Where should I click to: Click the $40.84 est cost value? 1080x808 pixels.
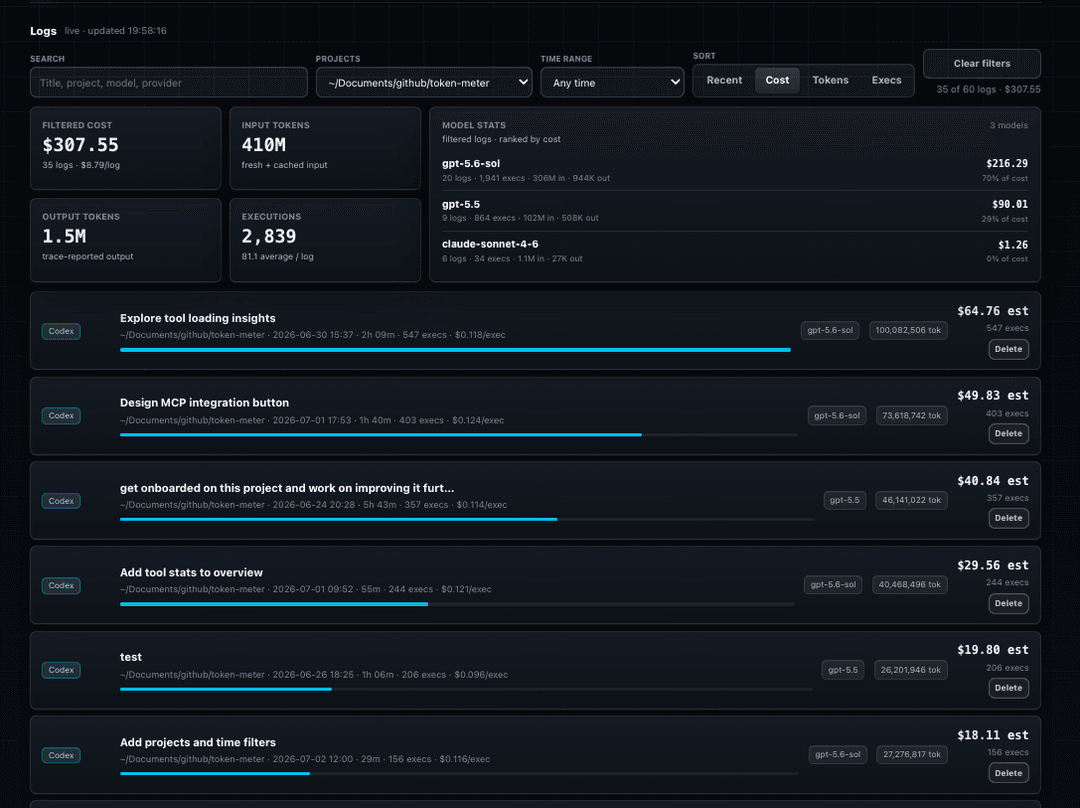993,481
